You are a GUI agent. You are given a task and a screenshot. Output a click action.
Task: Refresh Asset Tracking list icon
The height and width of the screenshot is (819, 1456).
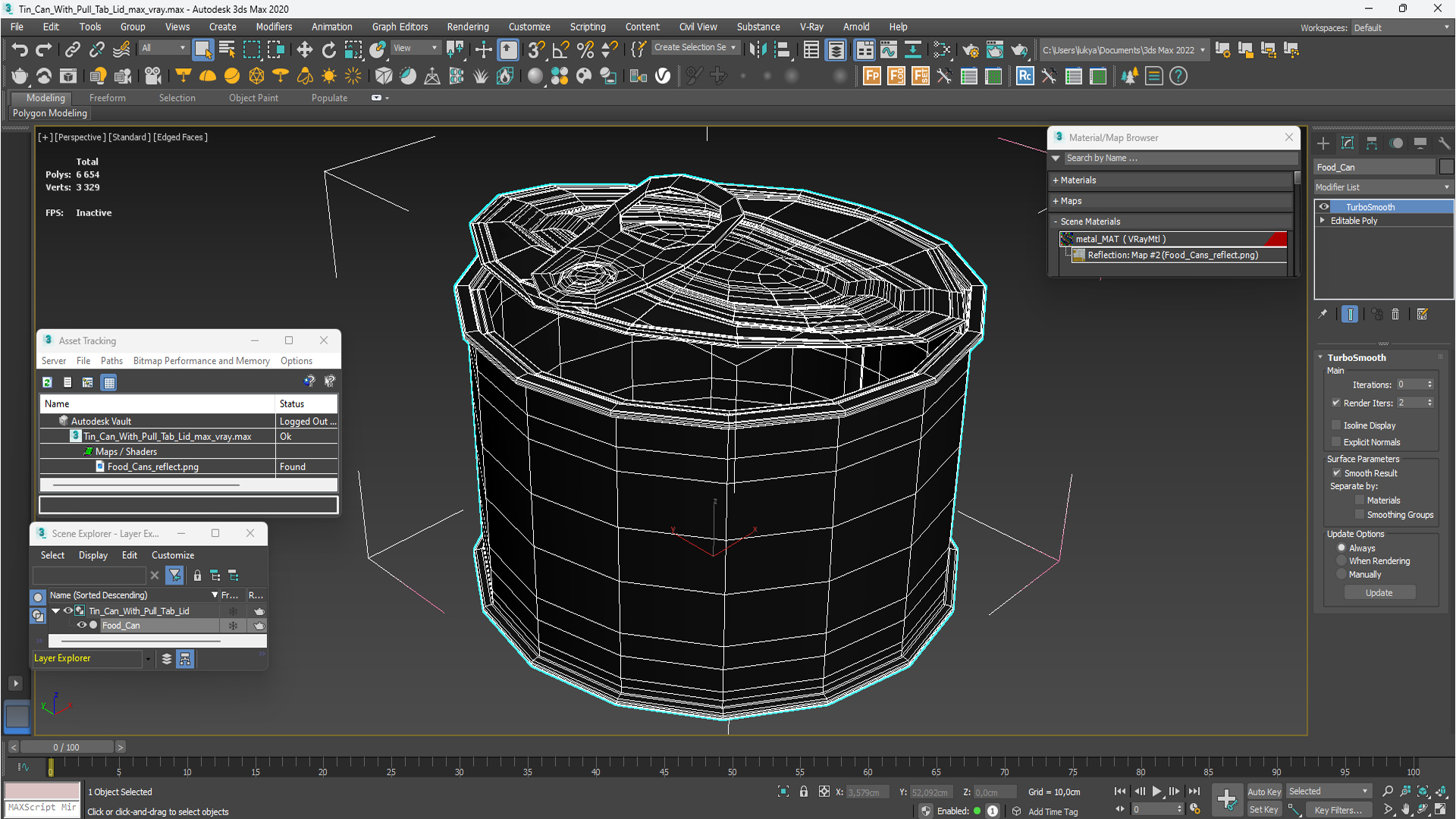tap(48, 382)
